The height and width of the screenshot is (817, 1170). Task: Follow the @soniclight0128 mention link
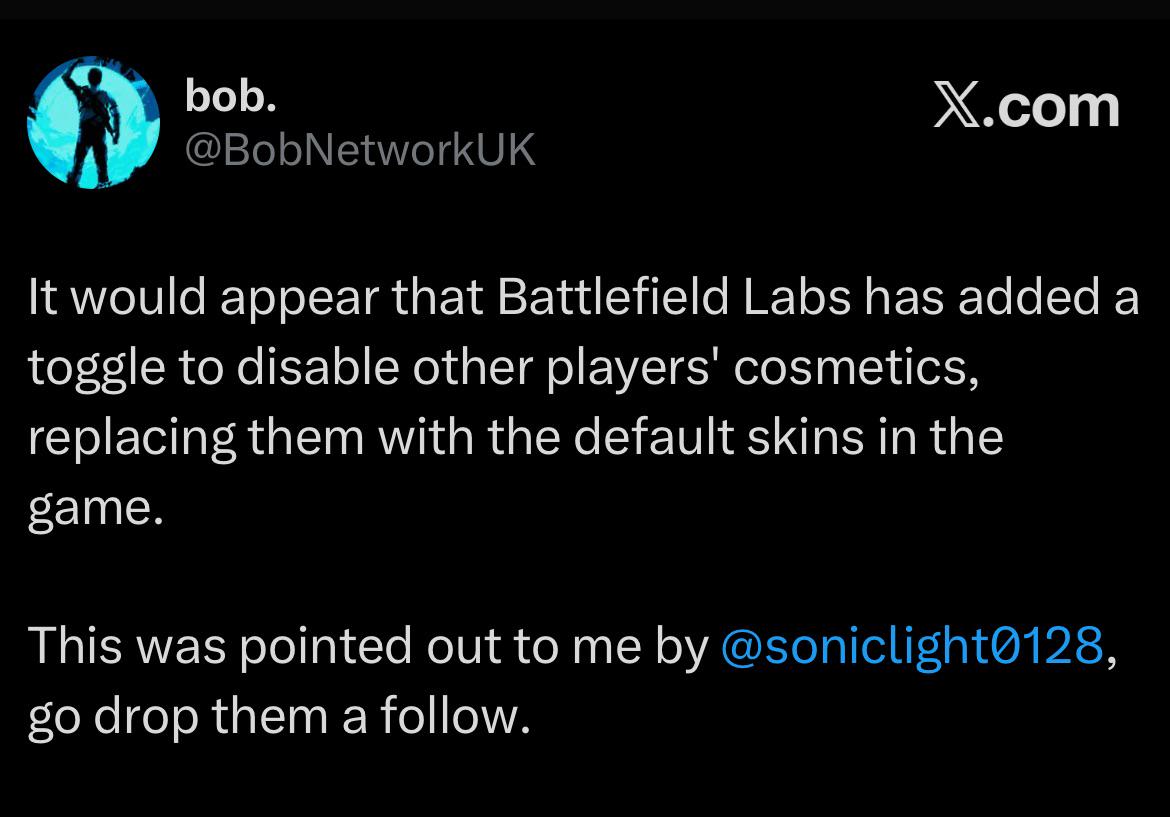point(911,645)
